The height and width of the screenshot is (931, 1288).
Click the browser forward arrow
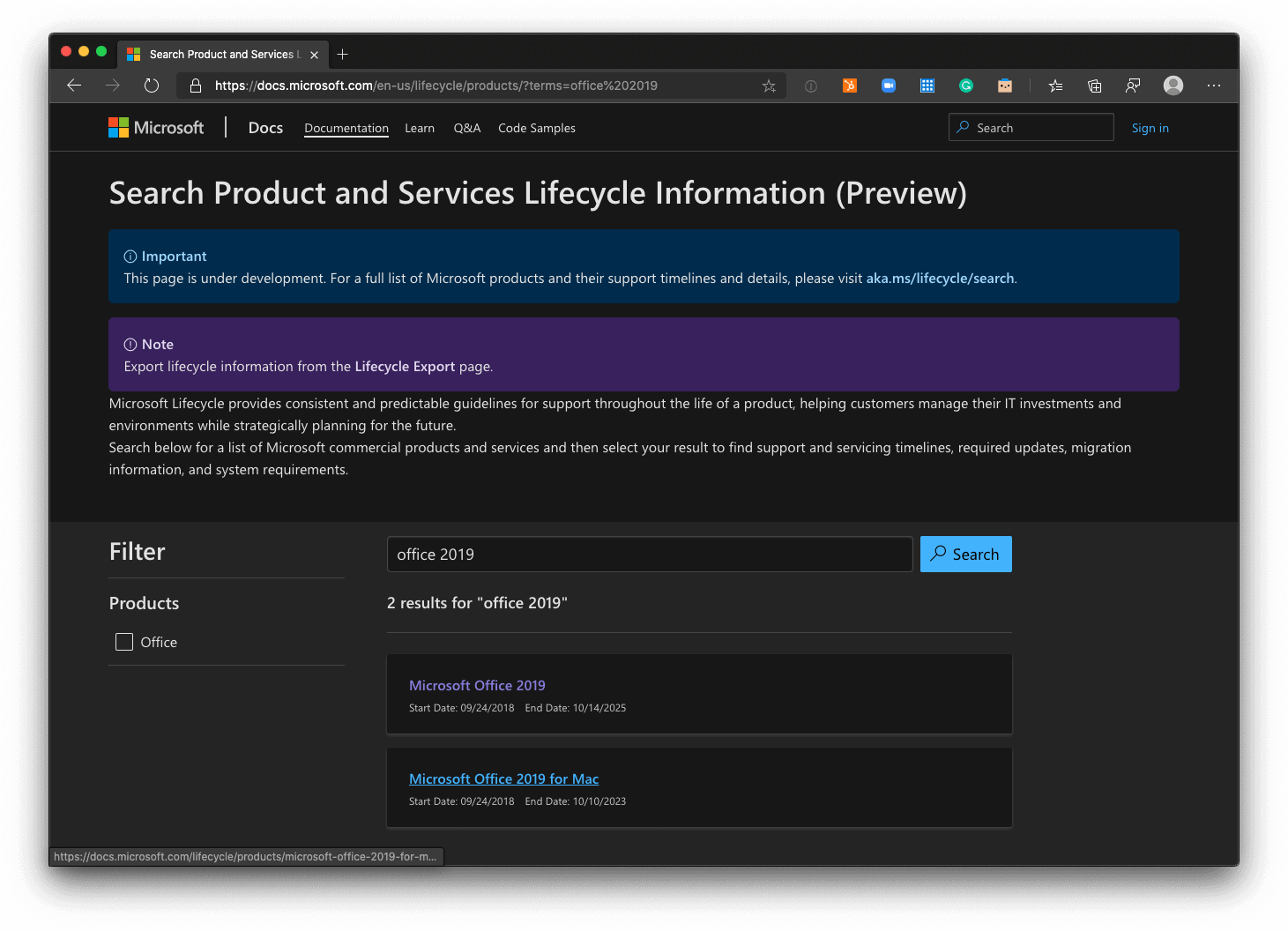point(113,86)
